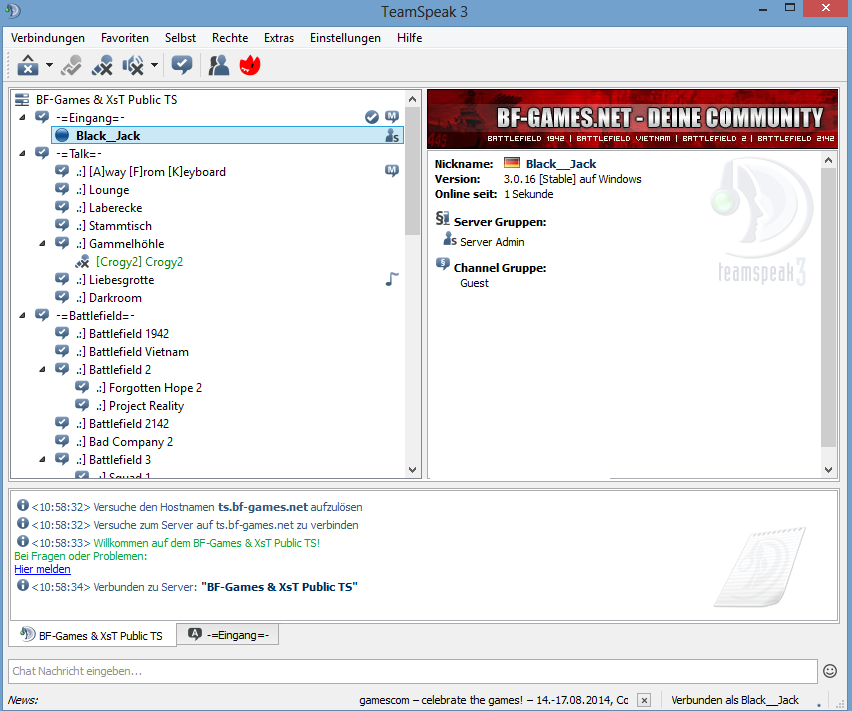
Task: Collapse the Gammelhöhle channel
Action: click(42, 243)
